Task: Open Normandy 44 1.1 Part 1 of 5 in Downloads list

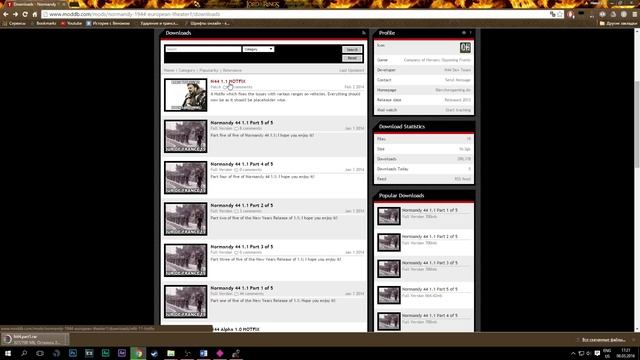Action: (x=242, y=288)
